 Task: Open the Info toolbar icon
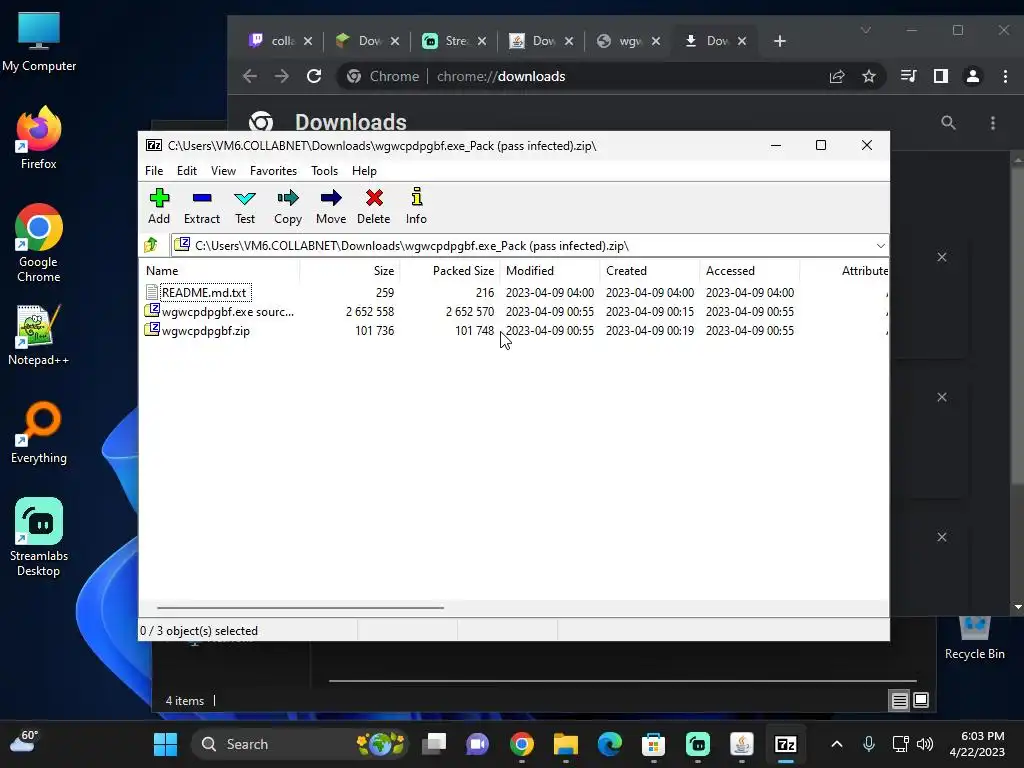[x=416, y=206]
